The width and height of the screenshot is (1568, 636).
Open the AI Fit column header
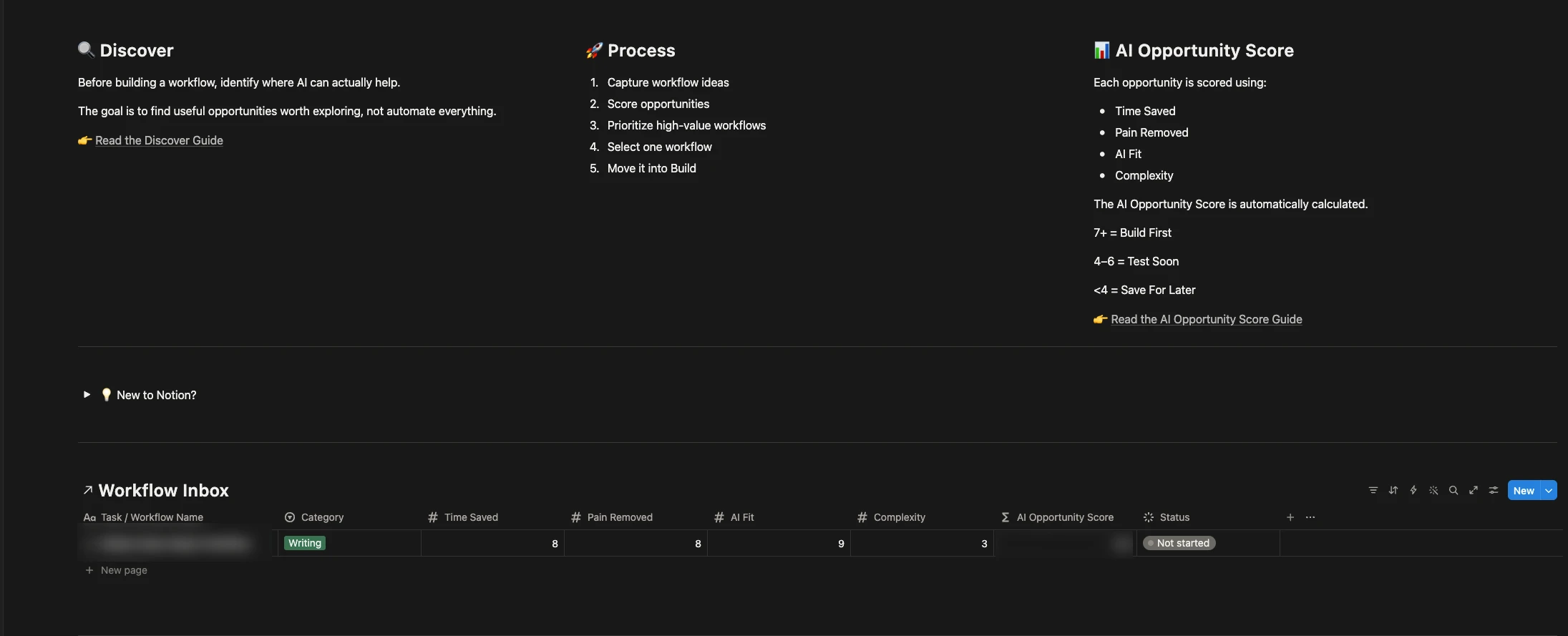pos(742,517)
